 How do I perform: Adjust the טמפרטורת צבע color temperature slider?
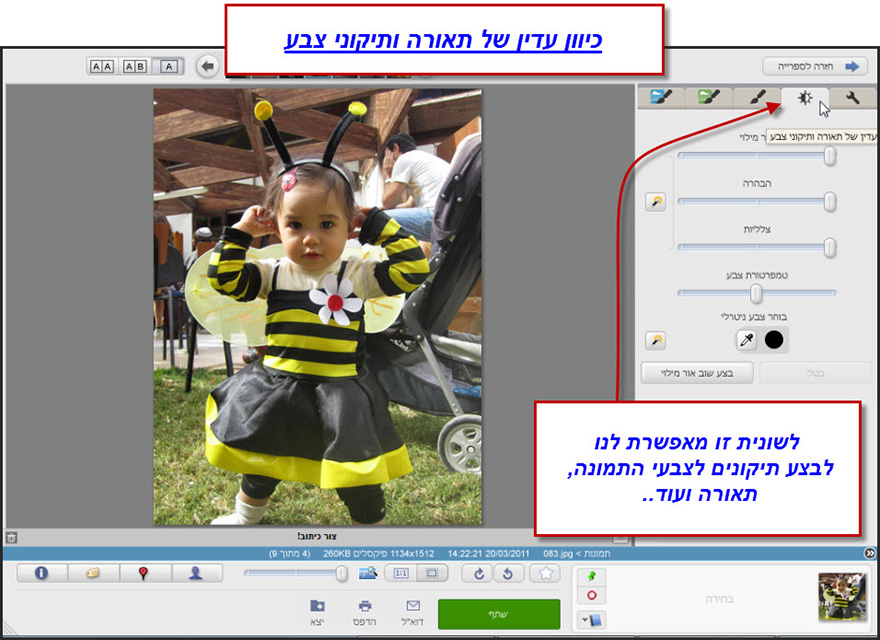tap(757, 293)
